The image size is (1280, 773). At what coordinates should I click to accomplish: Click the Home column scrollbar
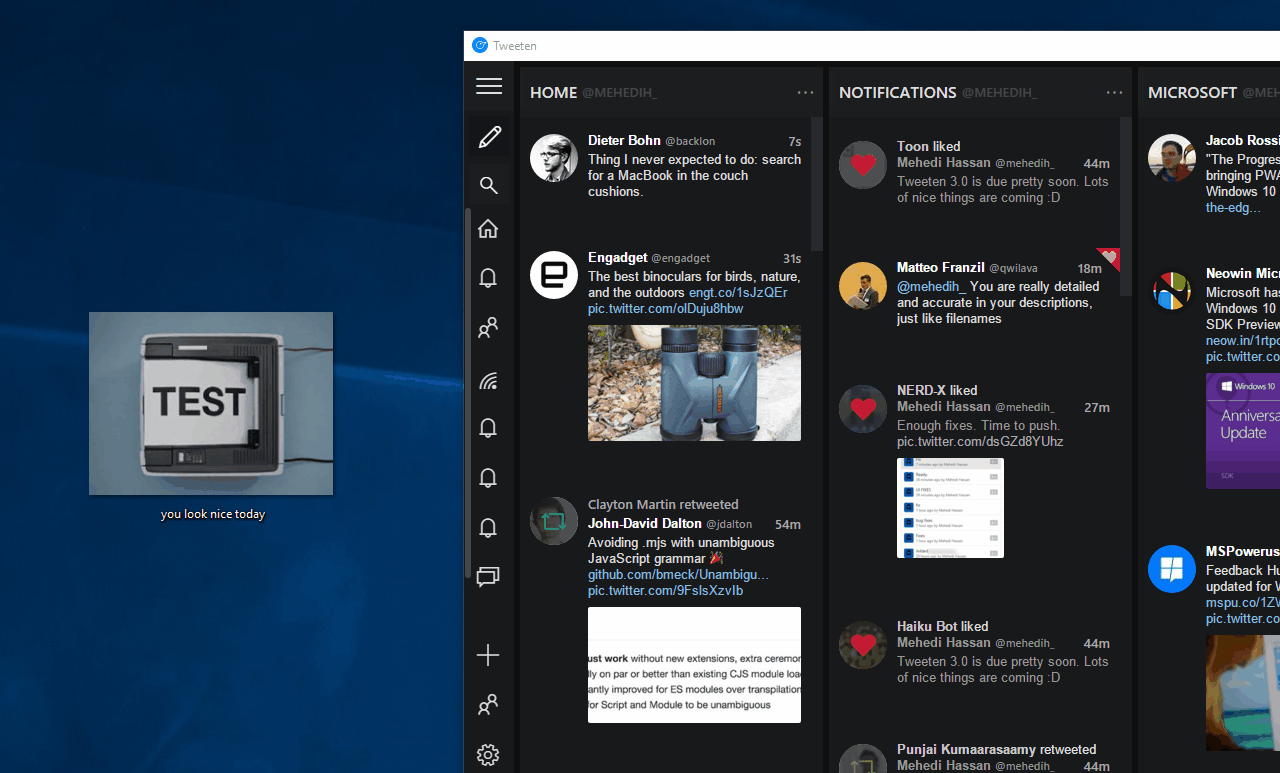817,184
